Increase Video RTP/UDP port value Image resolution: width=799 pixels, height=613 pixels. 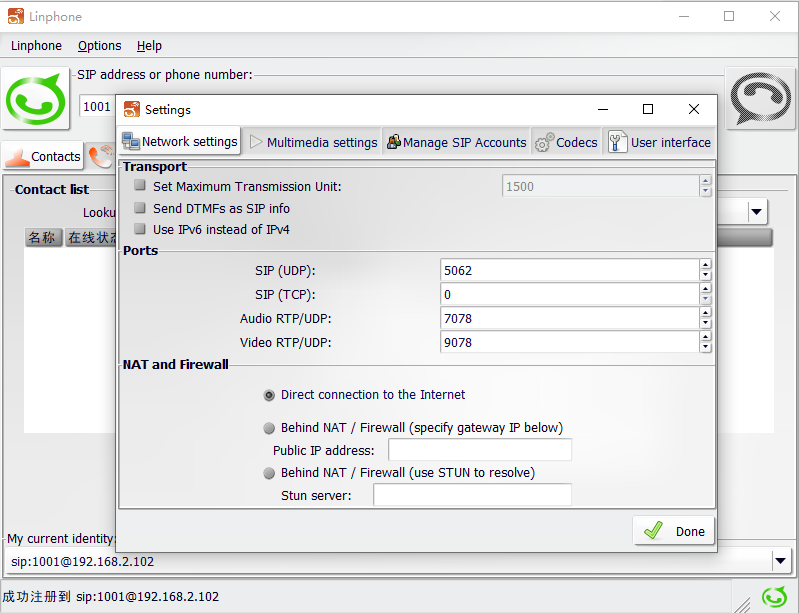pyautogui.click(x=705, y=336)
